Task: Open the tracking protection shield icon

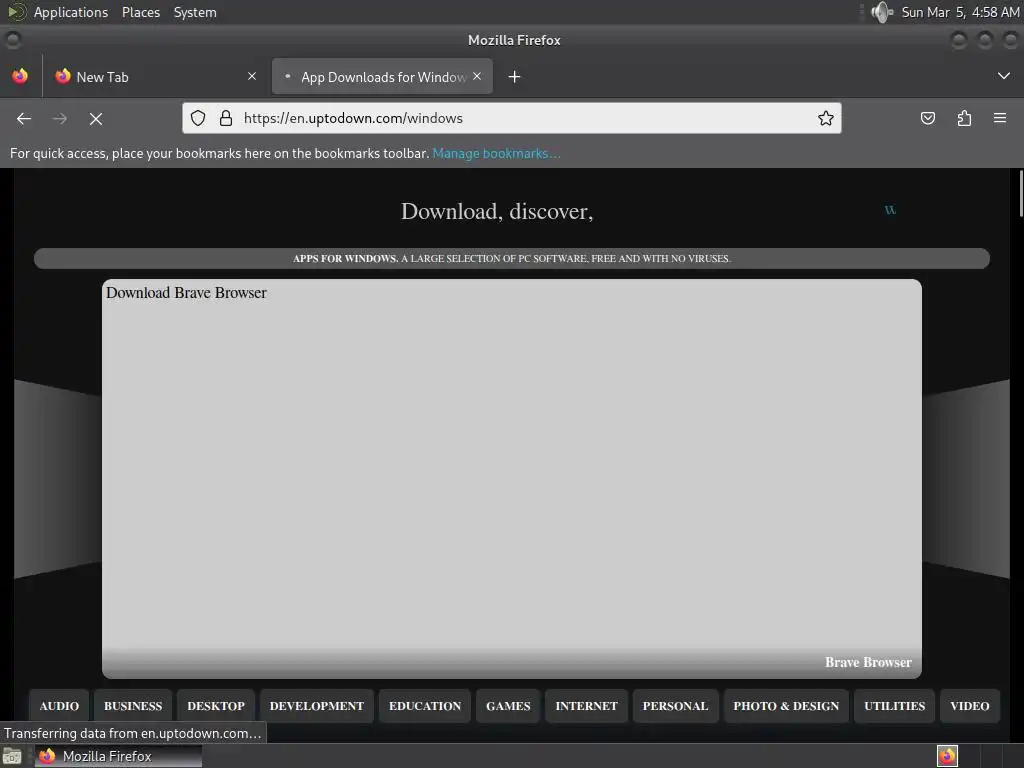Action: point(198,118)
